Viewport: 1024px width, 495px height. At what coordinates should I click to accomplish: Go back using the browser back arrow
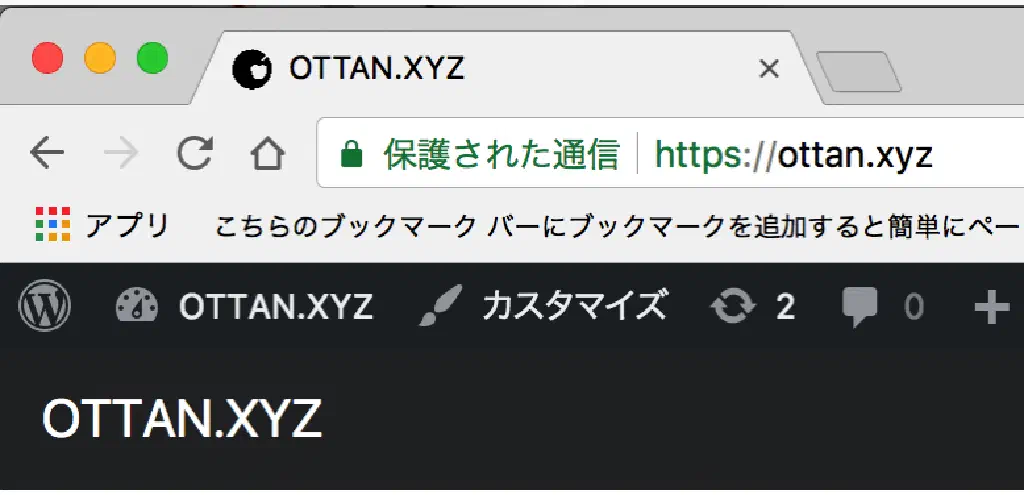point(47,154)
